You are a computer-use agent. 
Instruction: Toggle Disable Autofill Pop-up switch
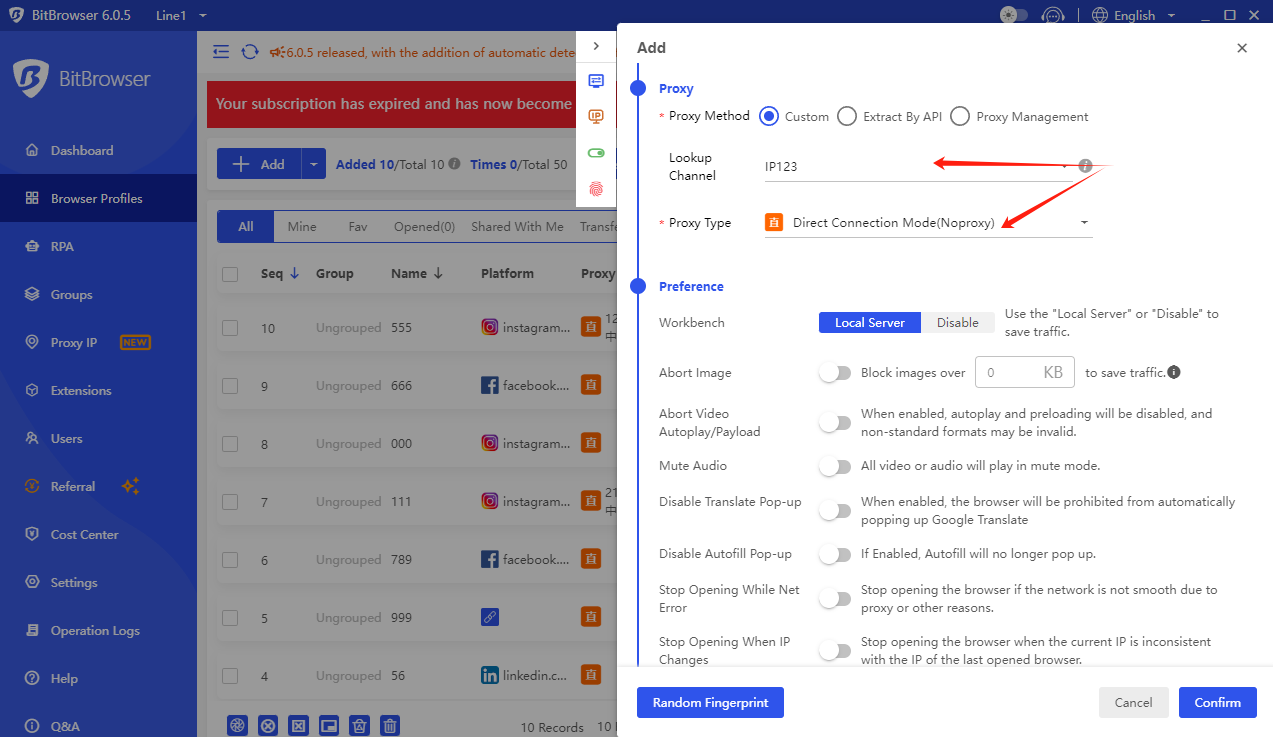[x=835, y=553]
